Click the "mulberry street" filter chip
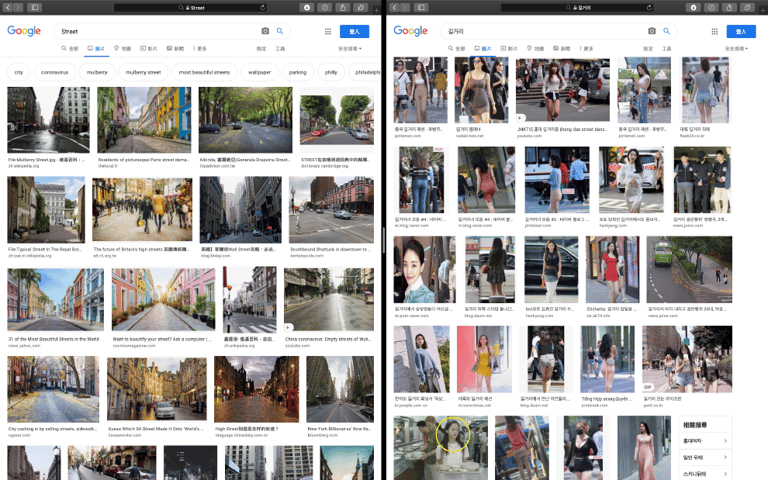 click(x=143, y=72)
